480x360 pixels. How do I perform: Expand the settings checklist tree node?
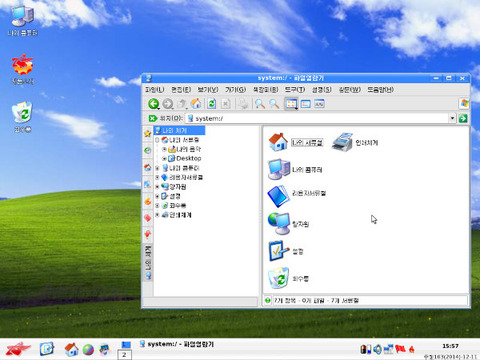pos(157,196)
